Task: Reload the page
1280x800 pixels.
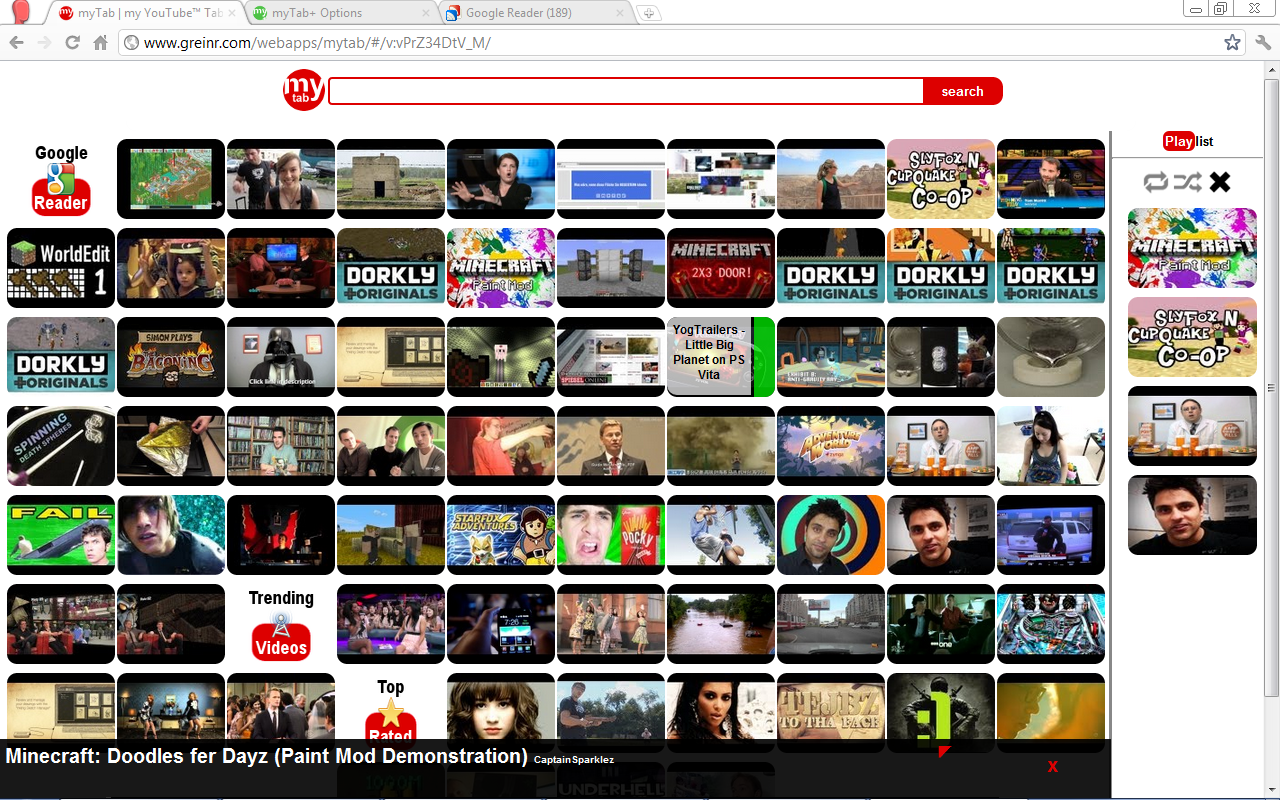Action: 72,43
